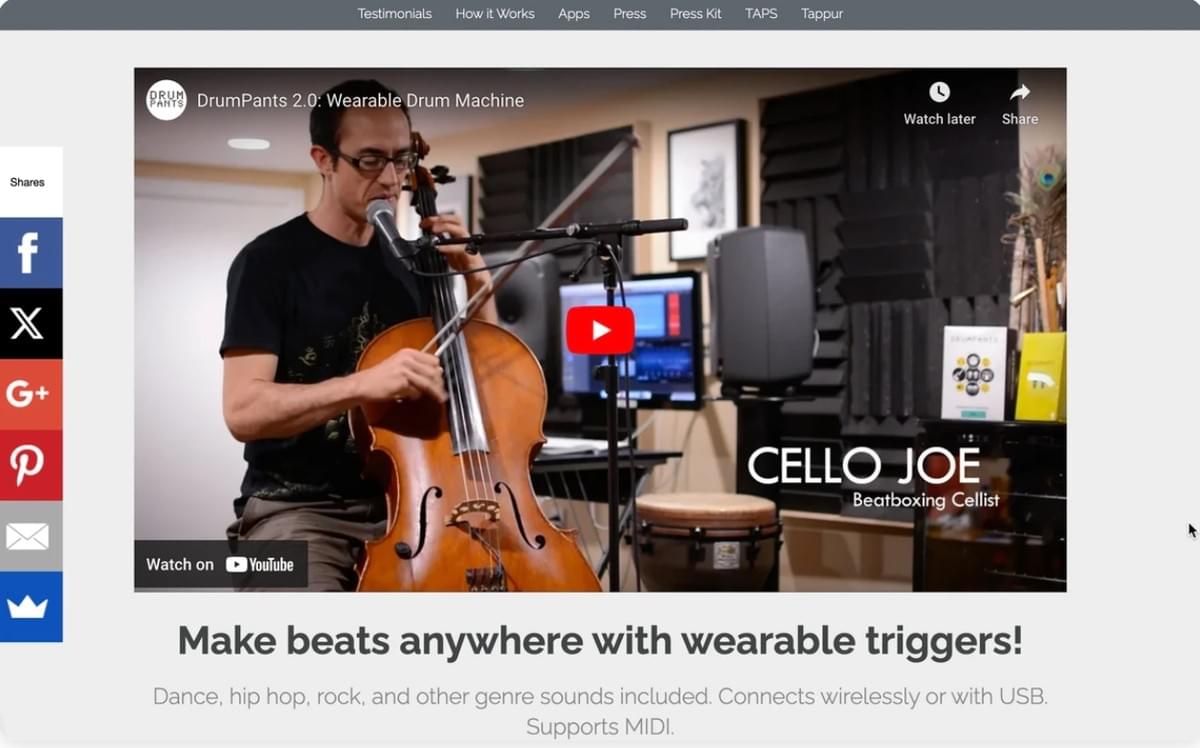Open the Tappur nav link
The height and width of the screenshot is (748, 1200).
click(x=822, y=14)
